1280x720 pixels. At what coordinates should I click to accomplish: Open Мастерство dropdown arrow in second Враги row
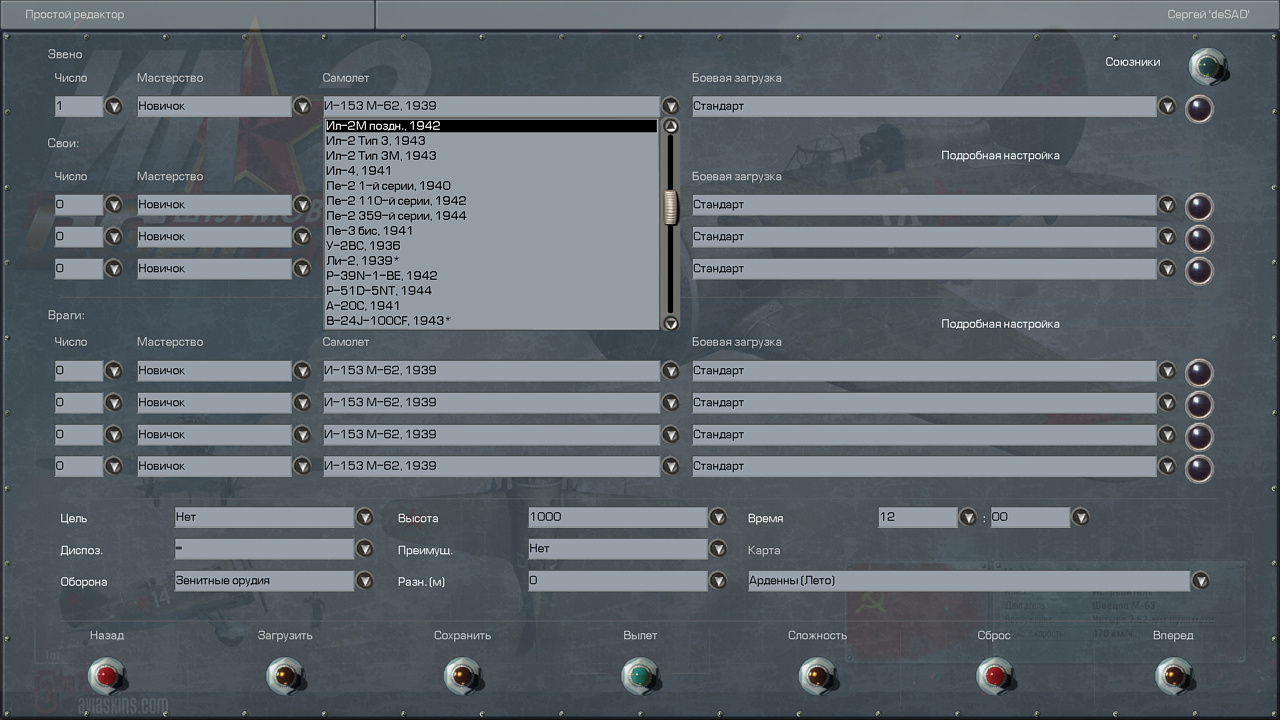302,403
